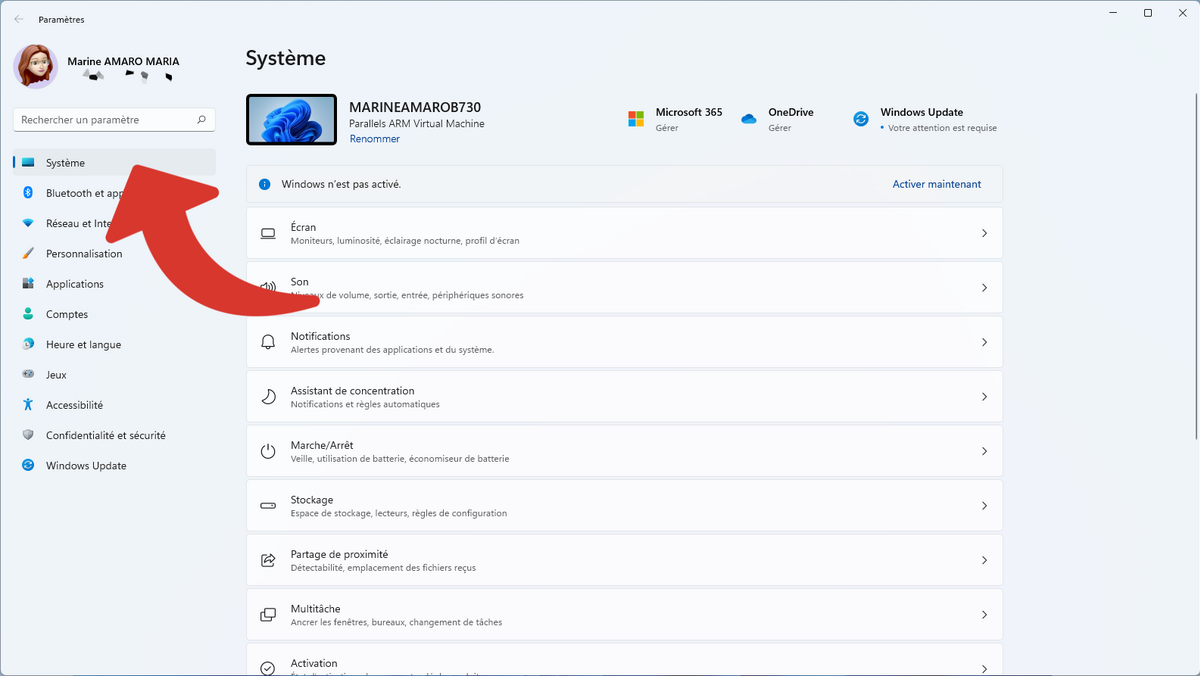The width and height of the screenshot is (1200, 676).
Task: Click Alertes provenant des applications text
Action: coord(392,350)
